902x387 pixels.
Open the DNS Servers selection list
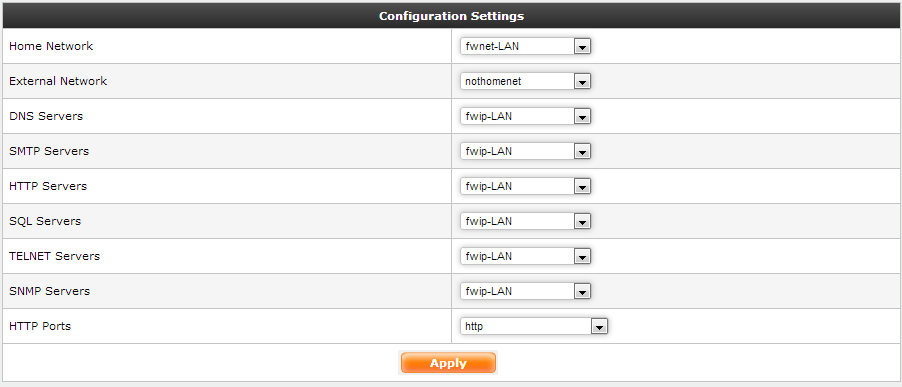(x=525, y=116)
